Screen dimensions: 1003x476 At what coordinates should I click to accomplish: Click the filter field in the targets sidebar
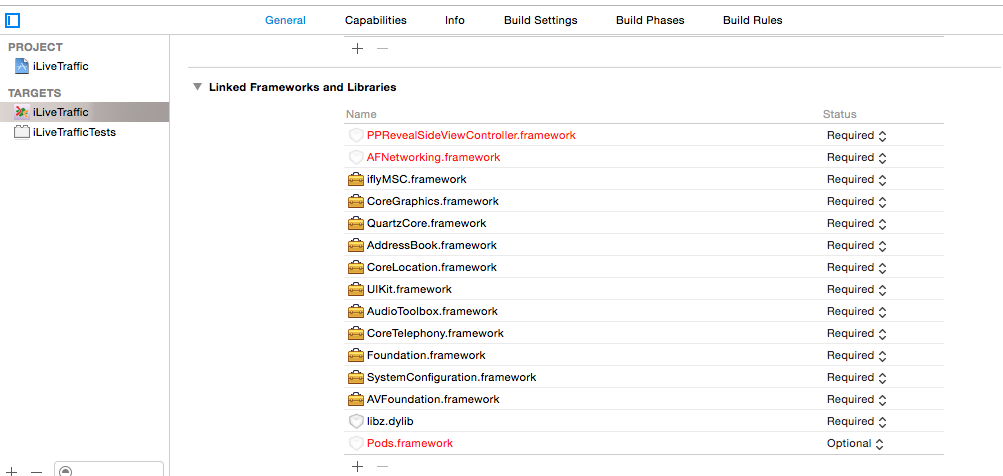109,470
